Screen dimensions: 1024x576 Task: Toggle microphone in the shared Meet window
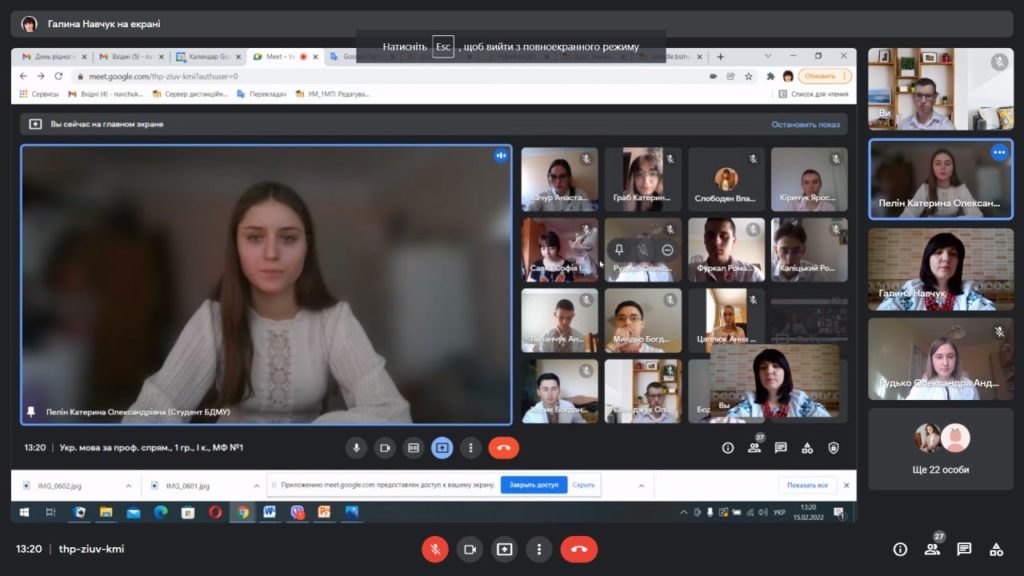356,448
